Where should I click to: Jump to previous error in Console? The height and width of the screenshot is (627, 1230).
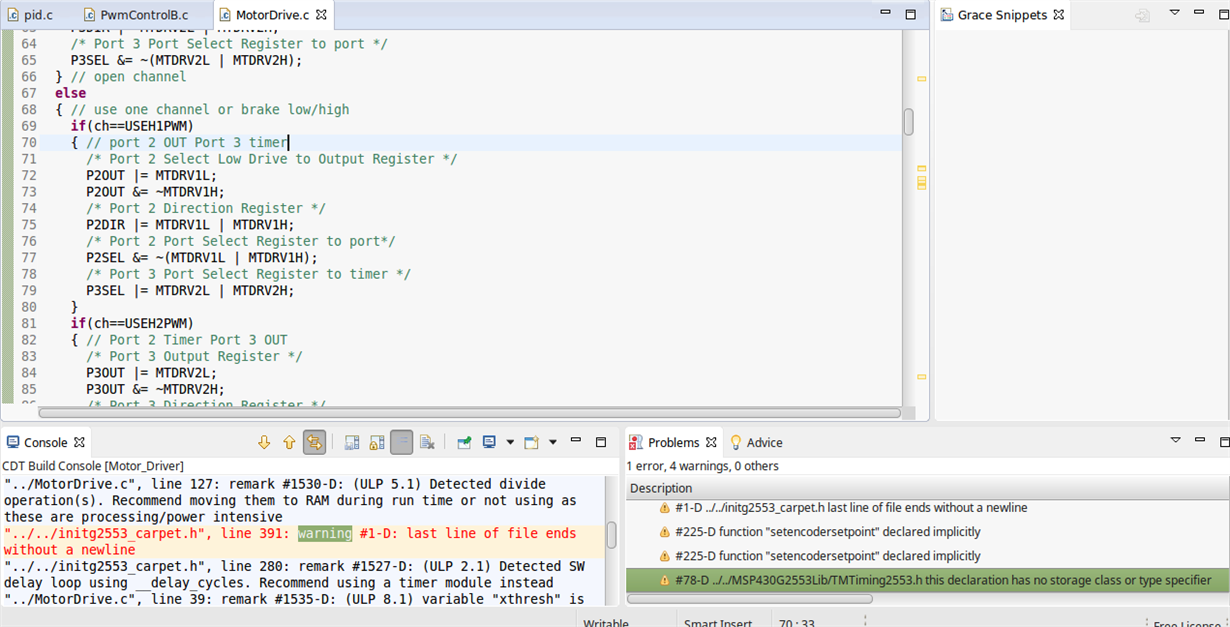click(289, 442)
